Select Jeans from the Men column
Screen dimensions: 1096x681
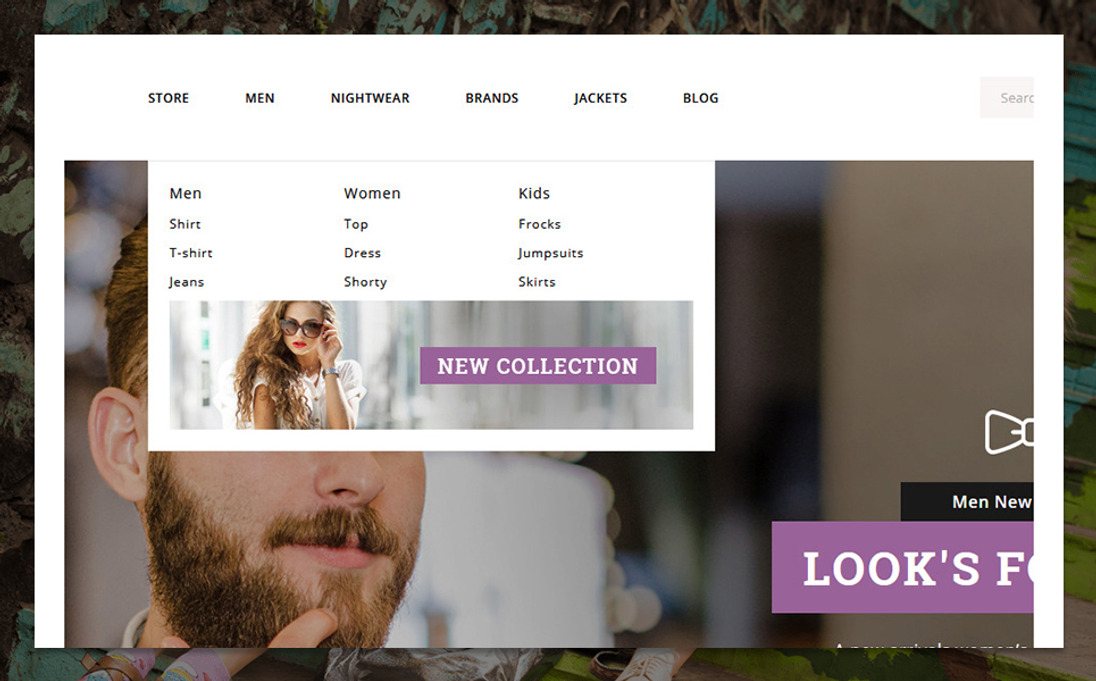[x=186, y=282]
